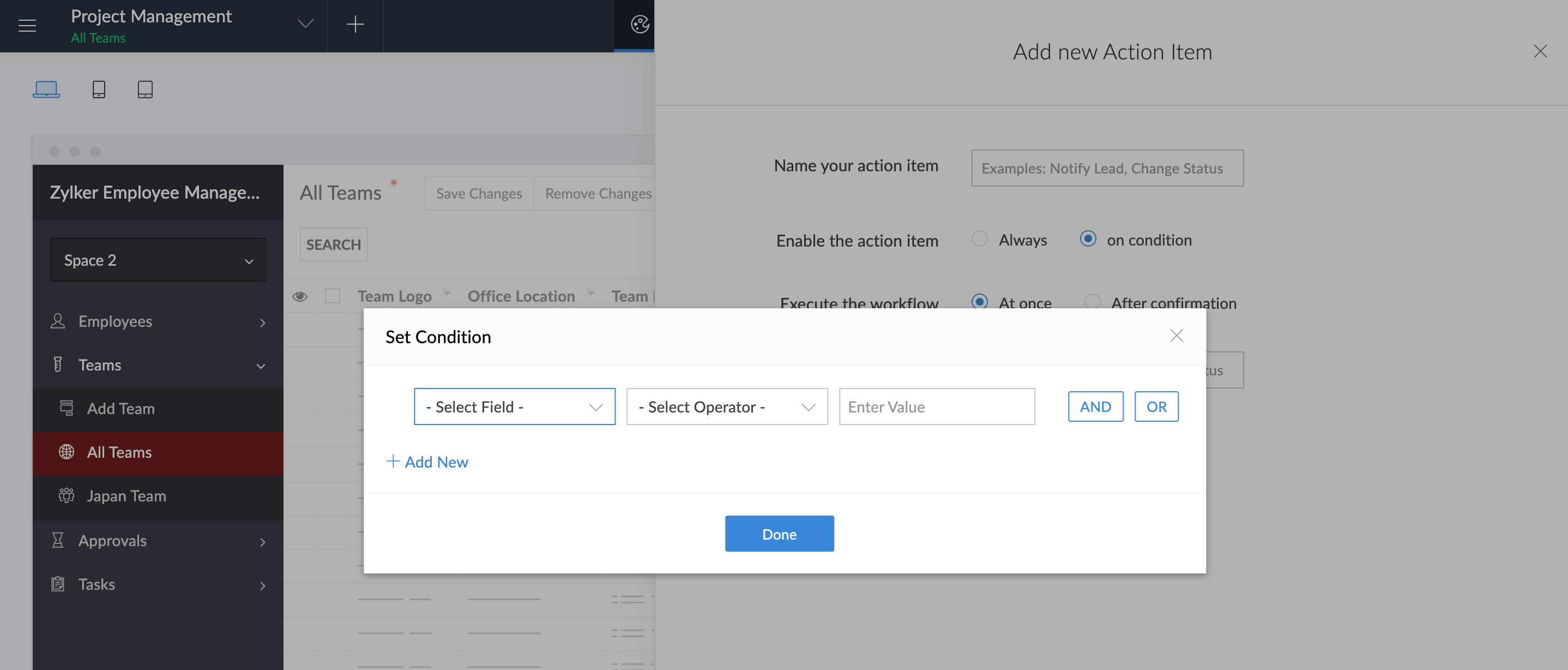Viewport: 1568px width, 670px height.
Task: Open the hamburger menu icon
Action: [x=27, y=26]
